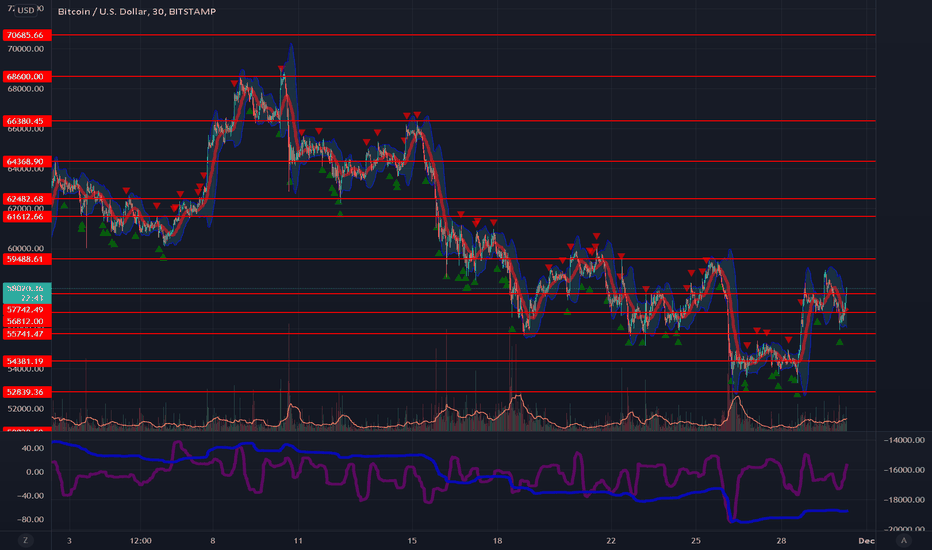Click the Dec time axis label
The width and height of the screenshot is (932, 550).
(866, 540)
